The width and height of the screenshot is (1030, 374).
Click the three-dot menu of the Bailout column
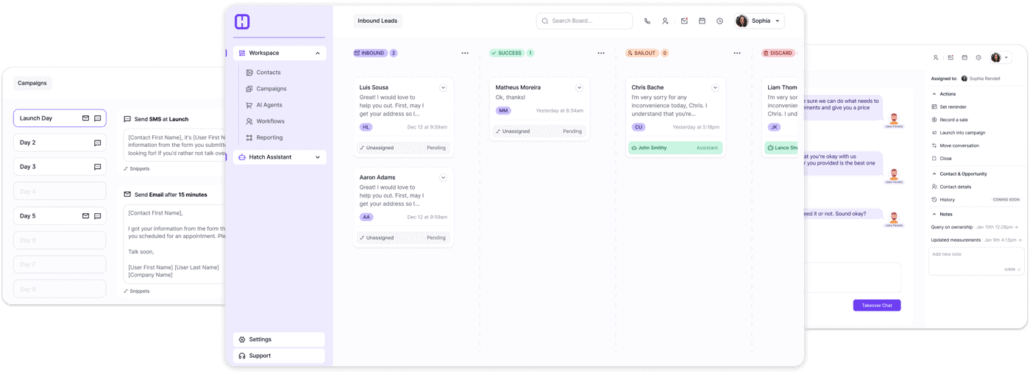(x=737, y=53)
